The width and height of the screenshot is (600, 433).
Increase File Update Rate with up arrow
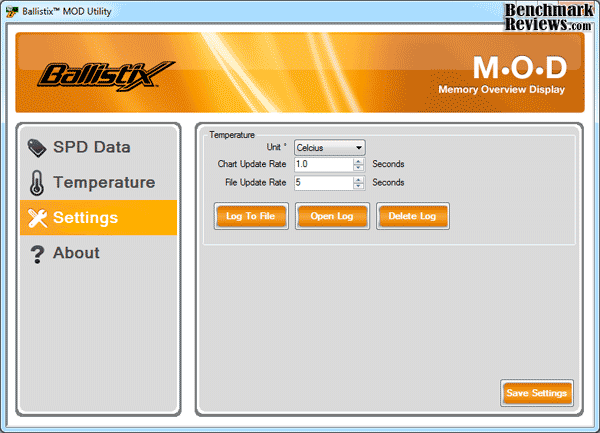coord(359,180)
